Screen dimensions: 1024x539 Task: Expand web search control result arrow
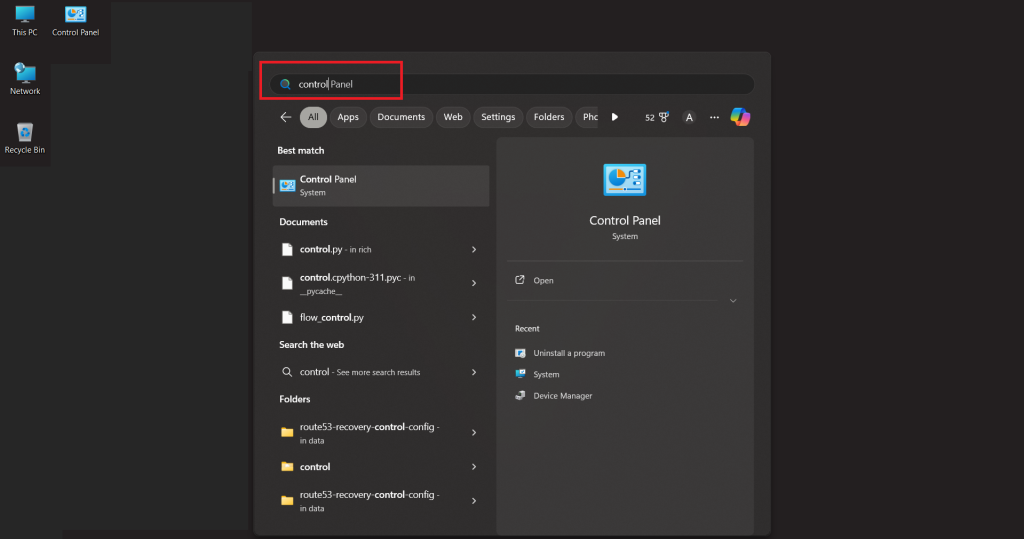[474, 372]
